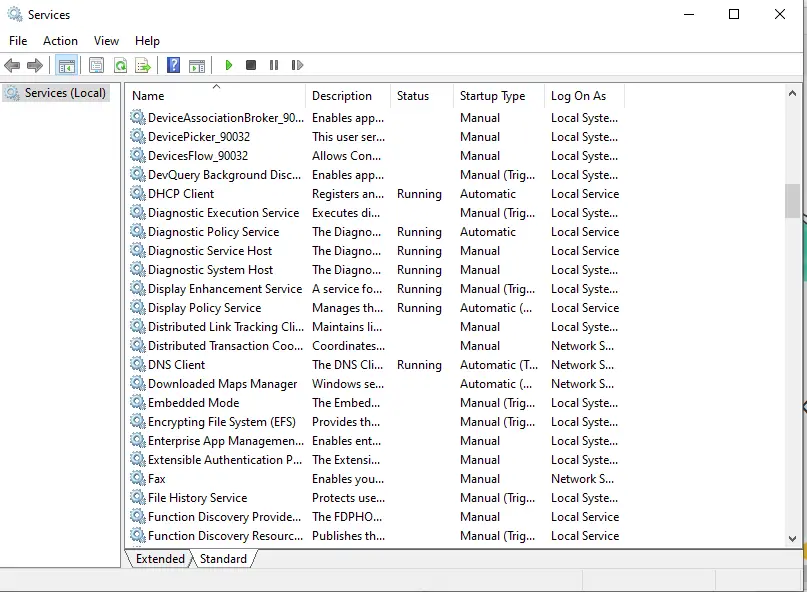Select Encrypting File System (EFS) row
The height and width of the screenshot is (592, 807).
[x=375, y=422]
